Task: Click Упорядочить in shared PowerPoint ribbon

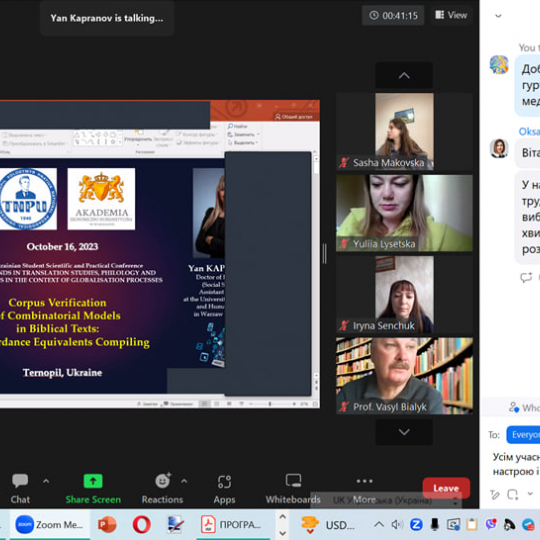Action: click(138, 139)
